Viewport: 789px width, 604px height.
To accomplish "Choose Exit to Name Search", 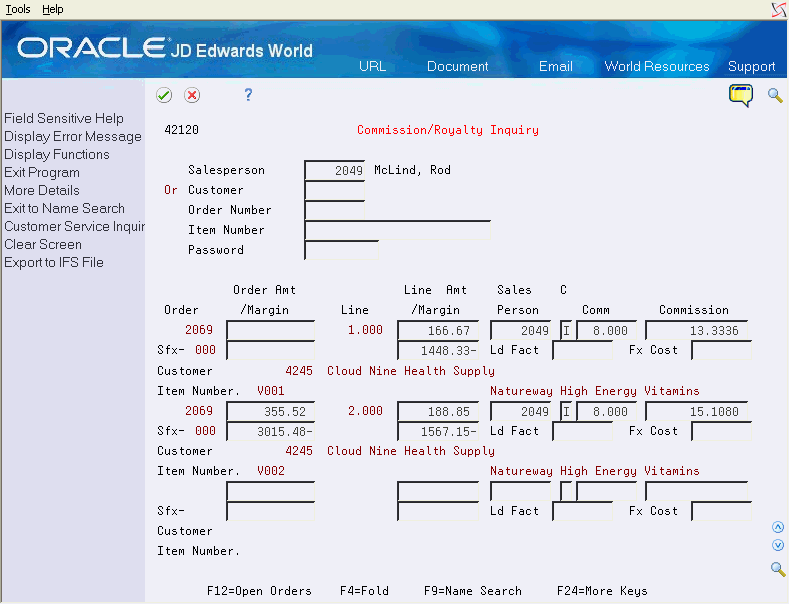I will (64, 208).
